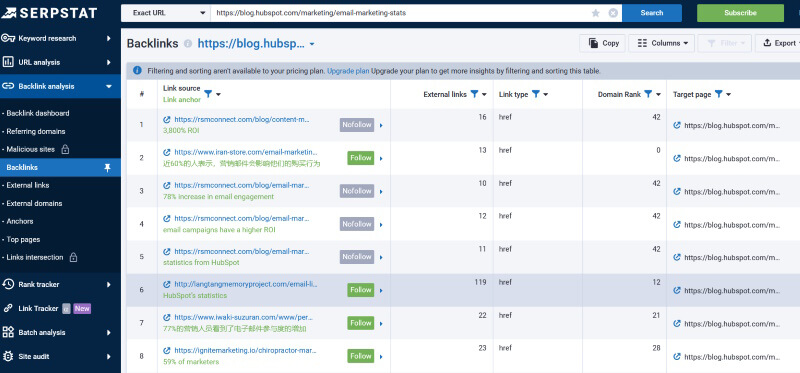Click the Filter button
Viewport: 800px width, 373px height.
pyautogui.click(x=724, y=43)
